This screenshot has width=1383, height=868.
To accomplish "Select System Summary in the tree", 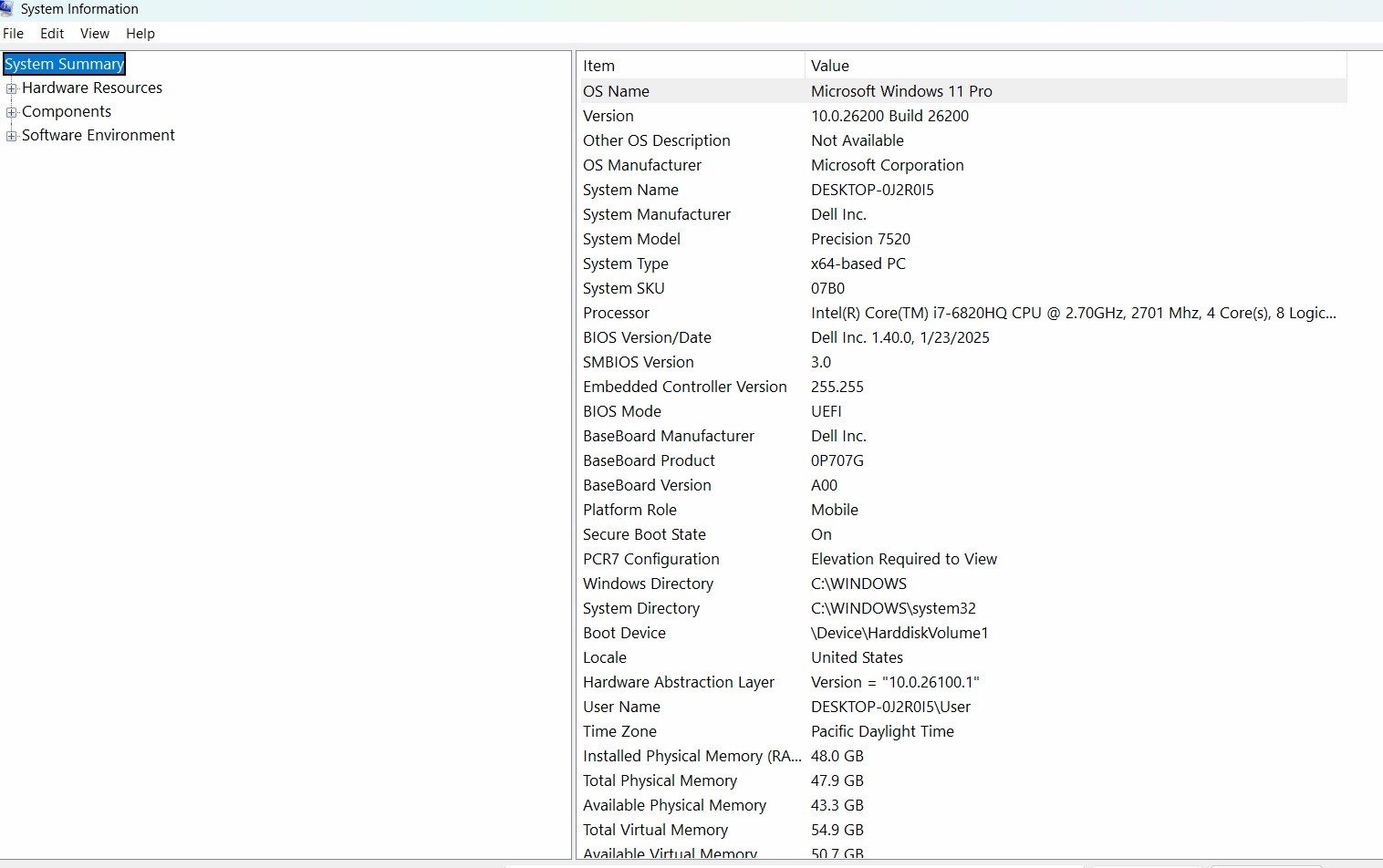I will click(64, 64).
